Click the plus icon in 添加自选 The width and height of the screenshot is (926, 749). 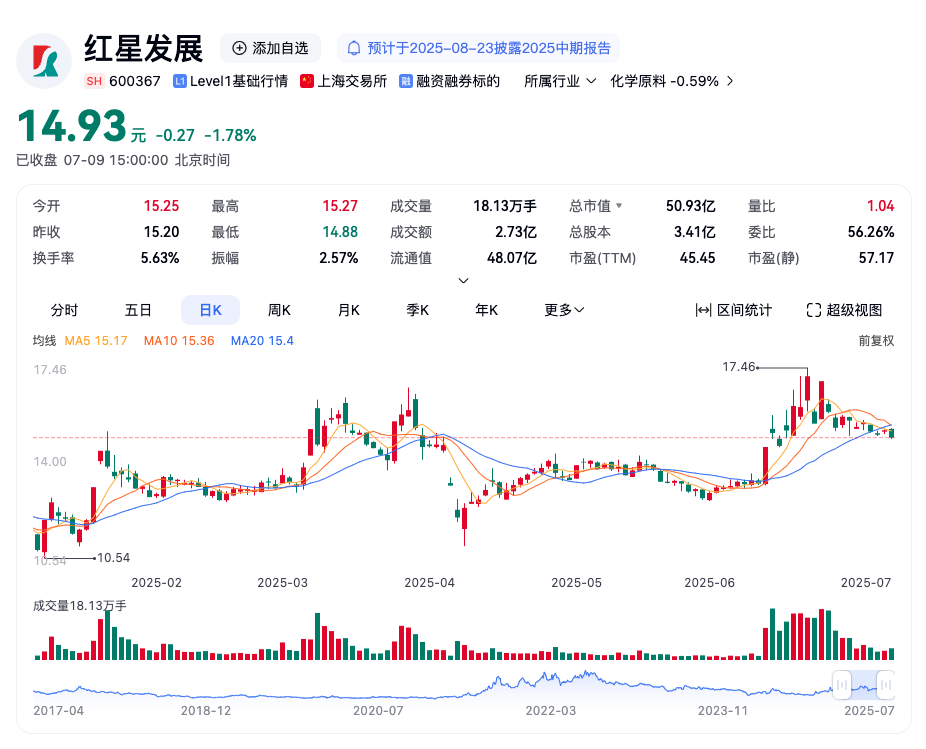pos(239,48)
